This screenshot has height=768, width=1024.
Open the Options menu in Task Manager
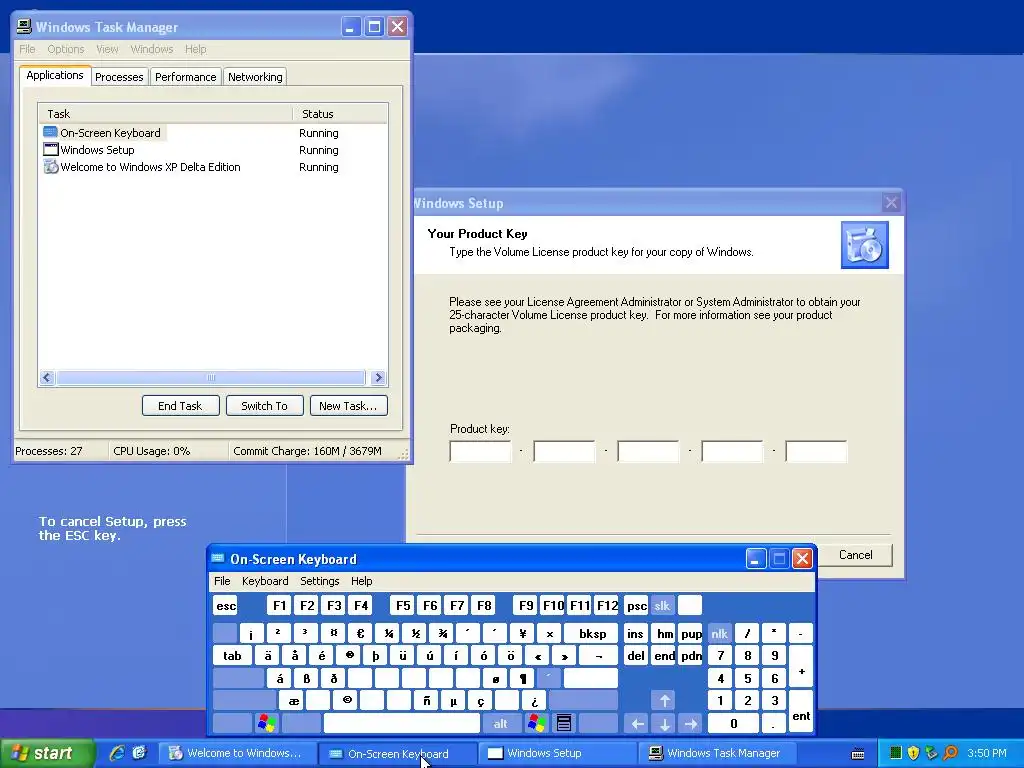coord(66,49)
